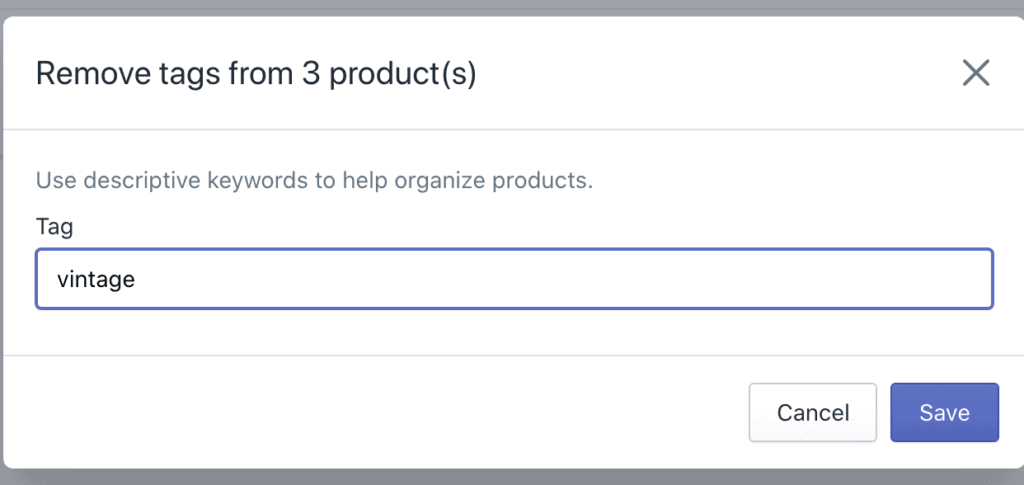
Task: Select the Tag field label
Action: [x=55, y=227]
